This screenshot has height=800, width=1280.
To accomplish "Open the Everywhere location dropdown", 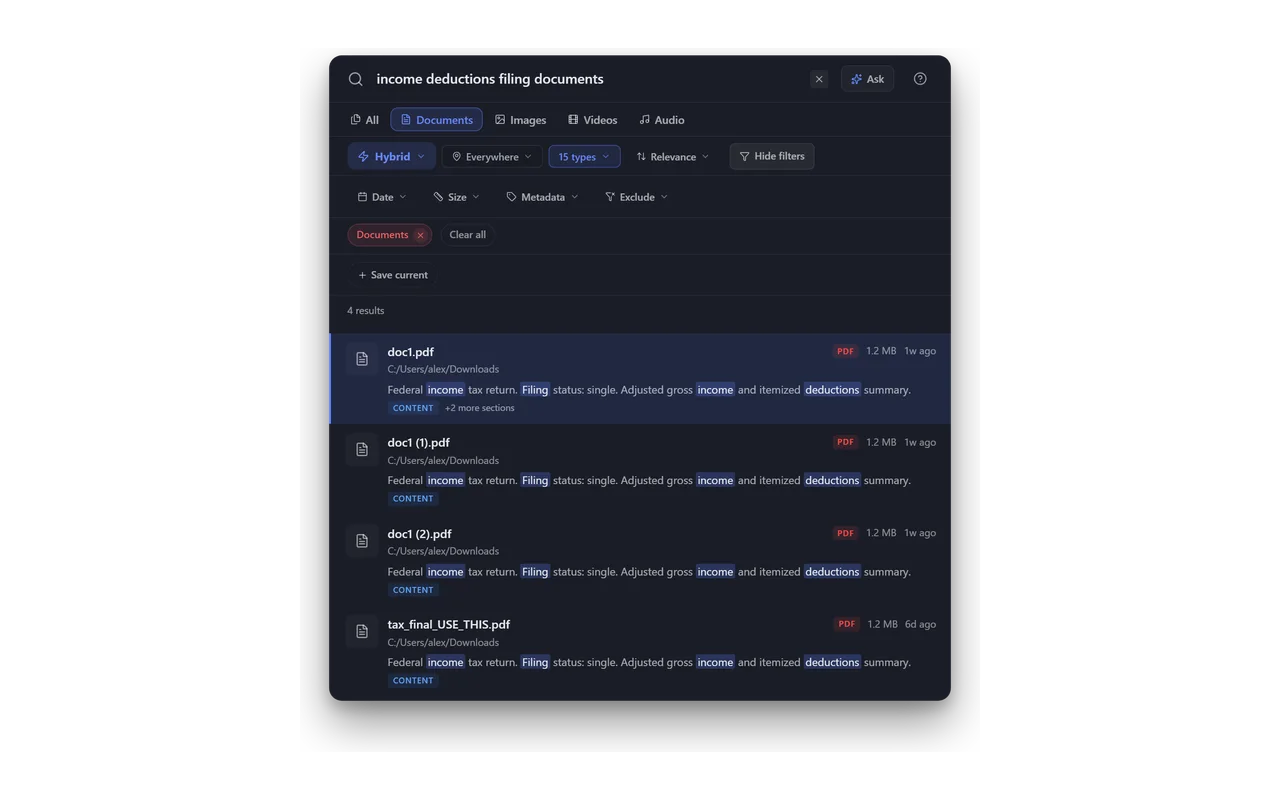I will (x=492, y=156).
